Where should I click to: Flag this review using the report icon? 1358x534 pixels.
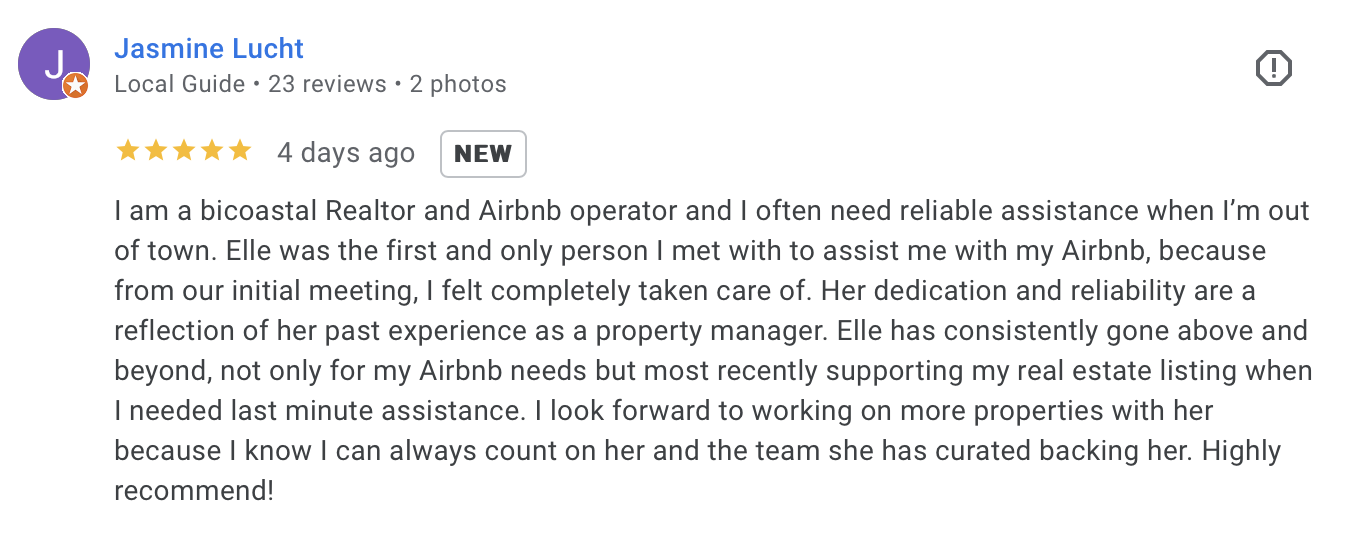tap(1273, 68)
